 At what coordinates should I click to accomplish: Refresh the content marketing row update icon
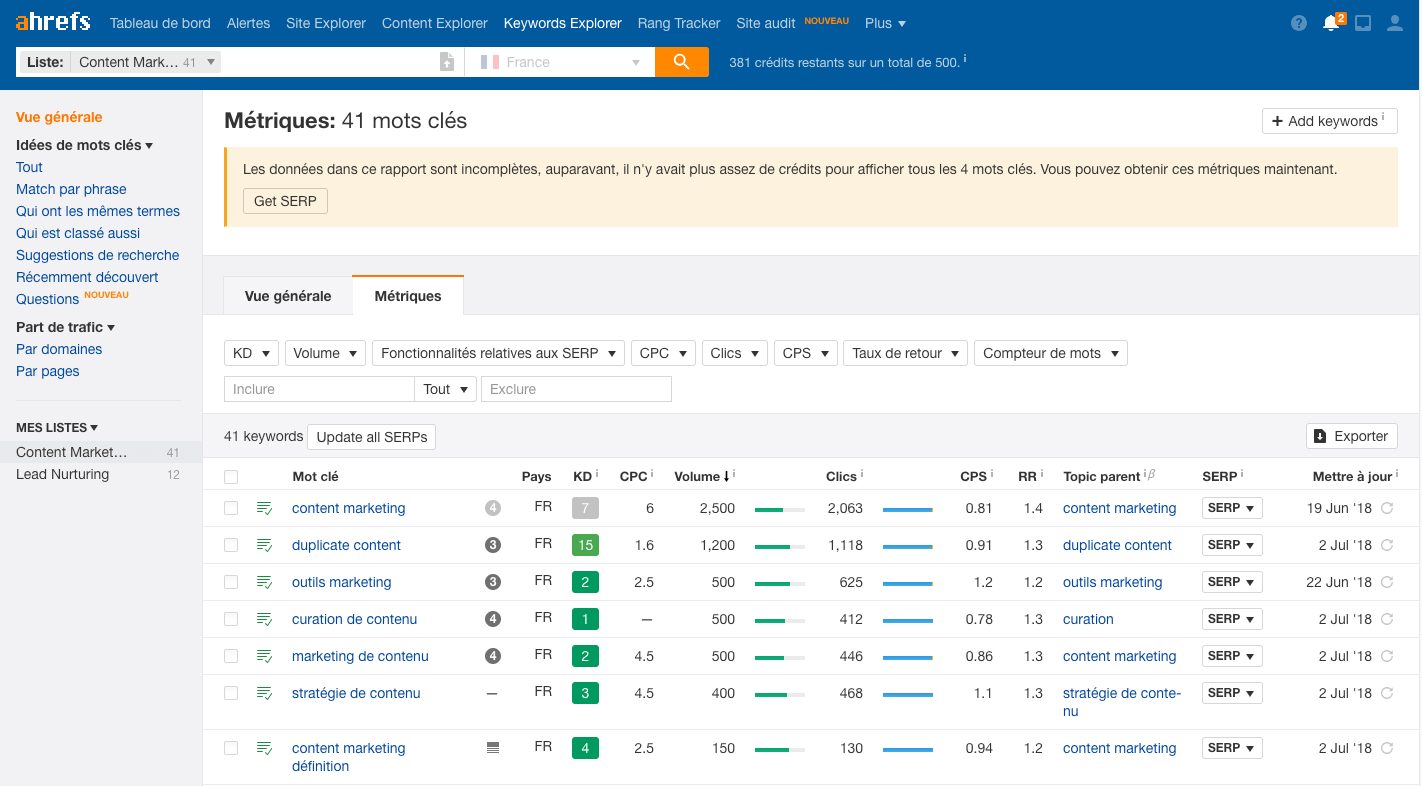pyautogui.click(x=1387, y=508)
